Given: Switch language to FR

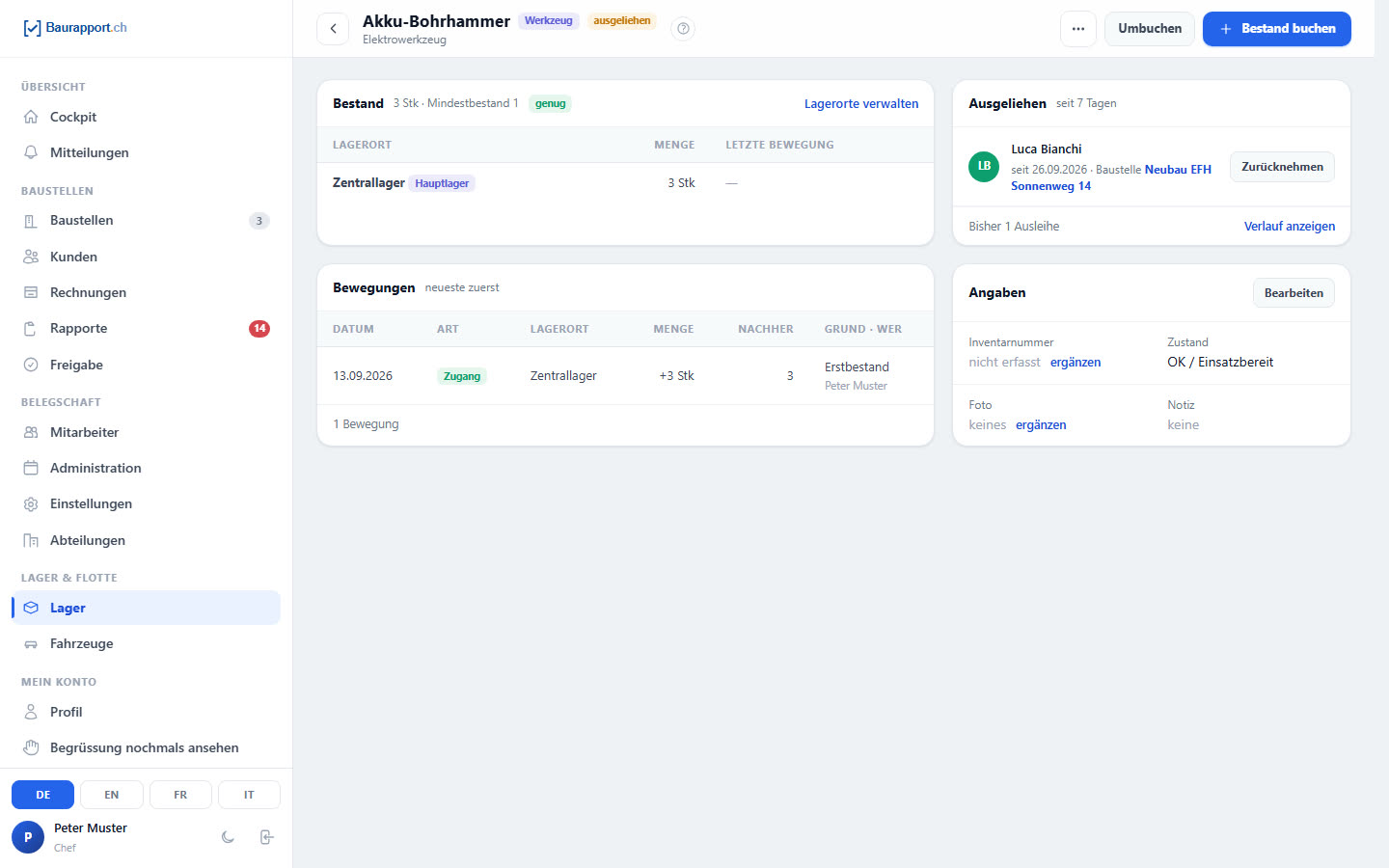Looking at the screenshot, I should tap(180, 795).
